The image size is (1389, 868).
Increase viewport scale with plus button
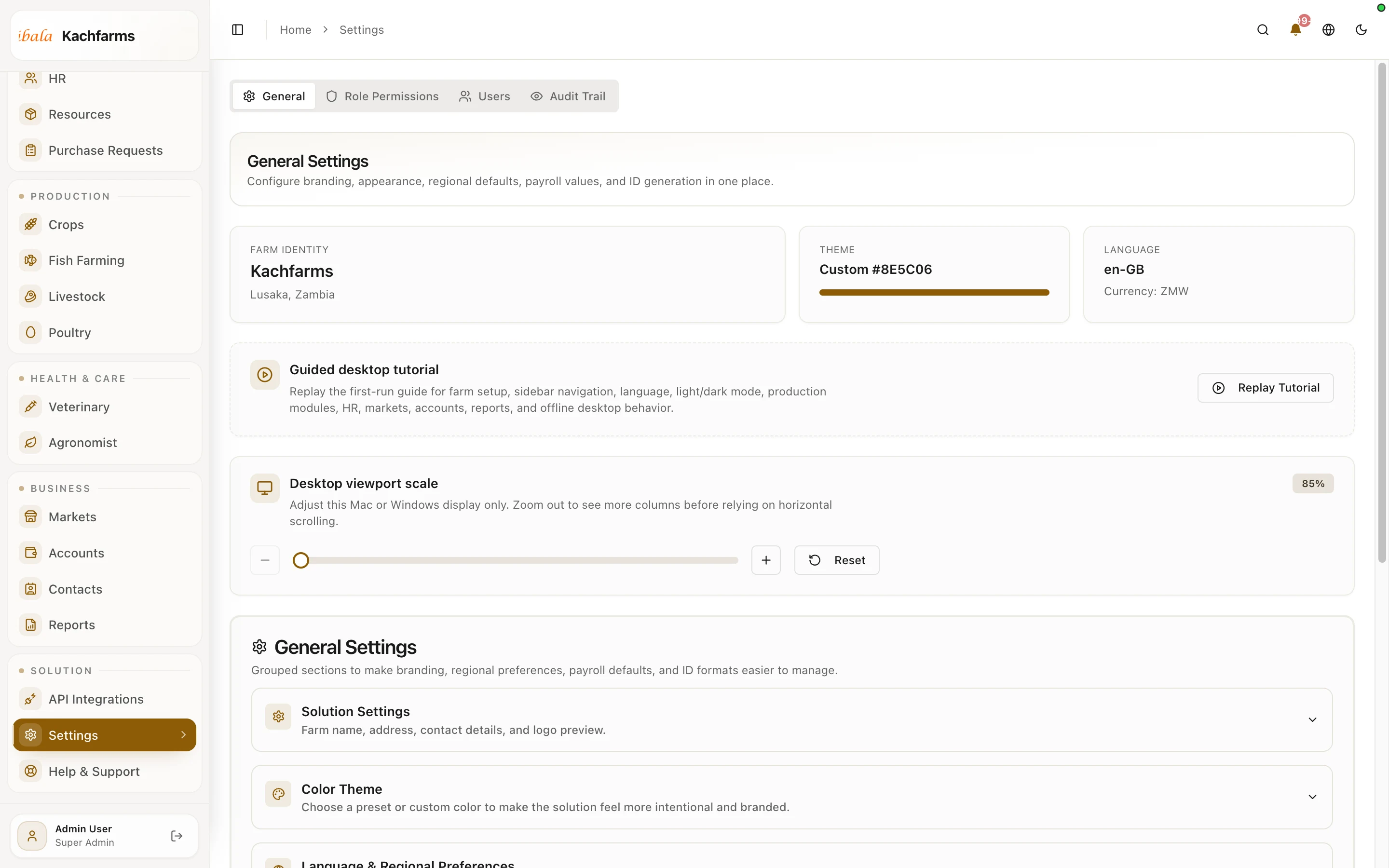(x=766, y=560)
